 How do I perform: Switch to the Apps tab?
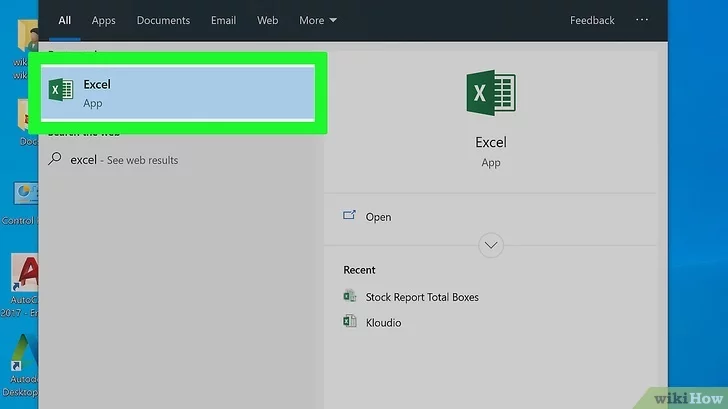tap(104, 20)
